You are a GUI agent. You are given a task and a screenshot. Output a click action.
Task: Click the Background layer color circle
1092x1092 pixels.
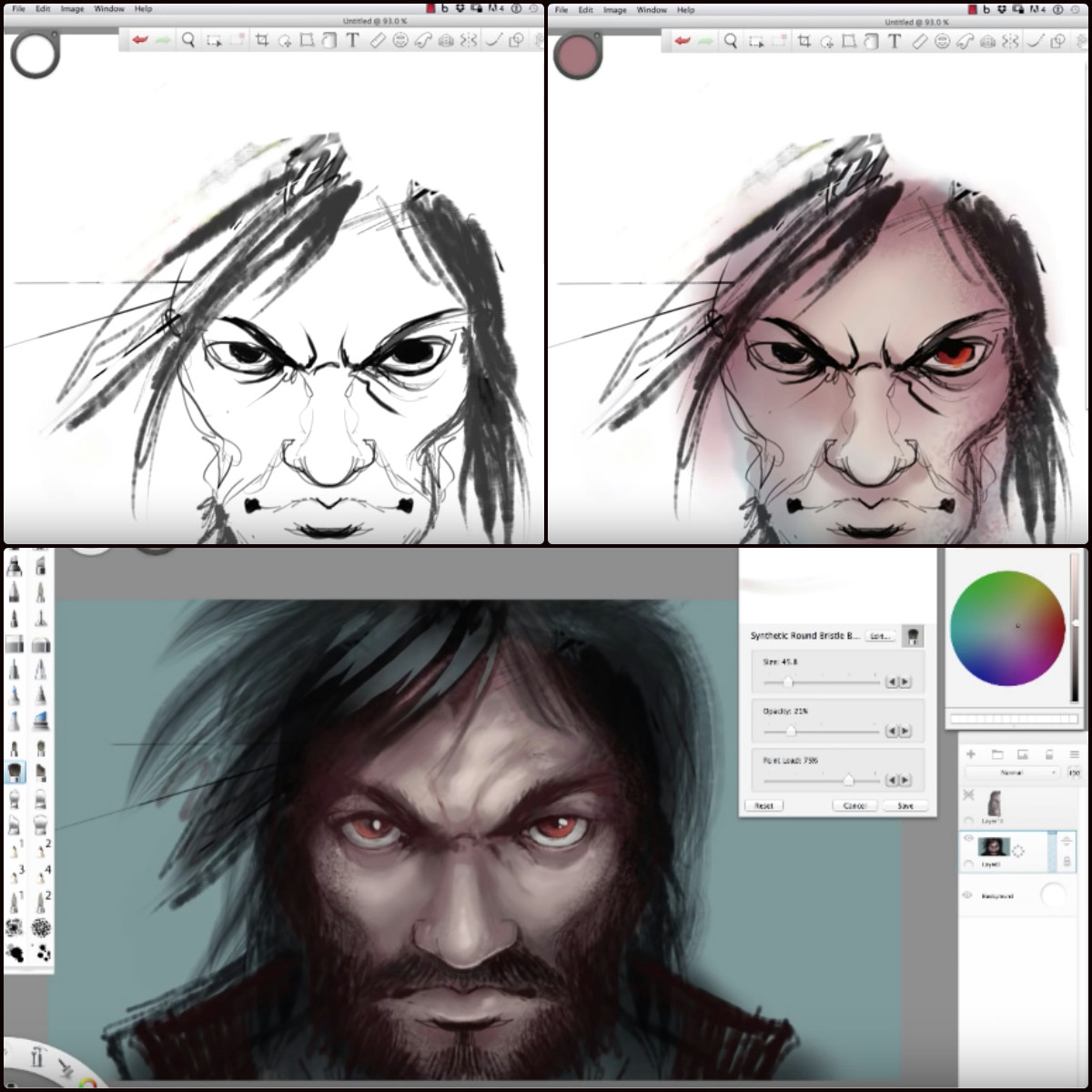tap(1053, 895)
